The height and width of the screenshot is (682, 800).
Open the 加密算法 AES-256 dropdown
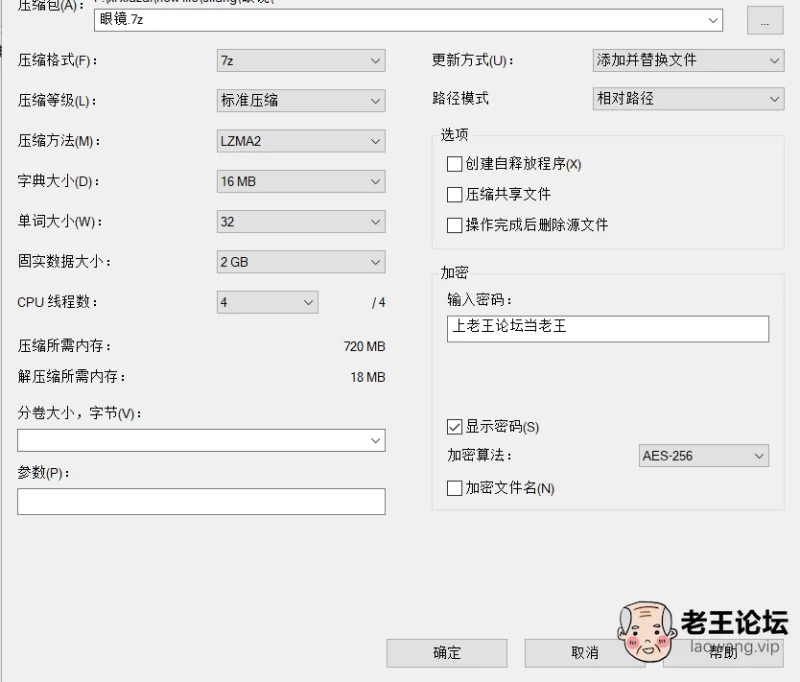704,456
